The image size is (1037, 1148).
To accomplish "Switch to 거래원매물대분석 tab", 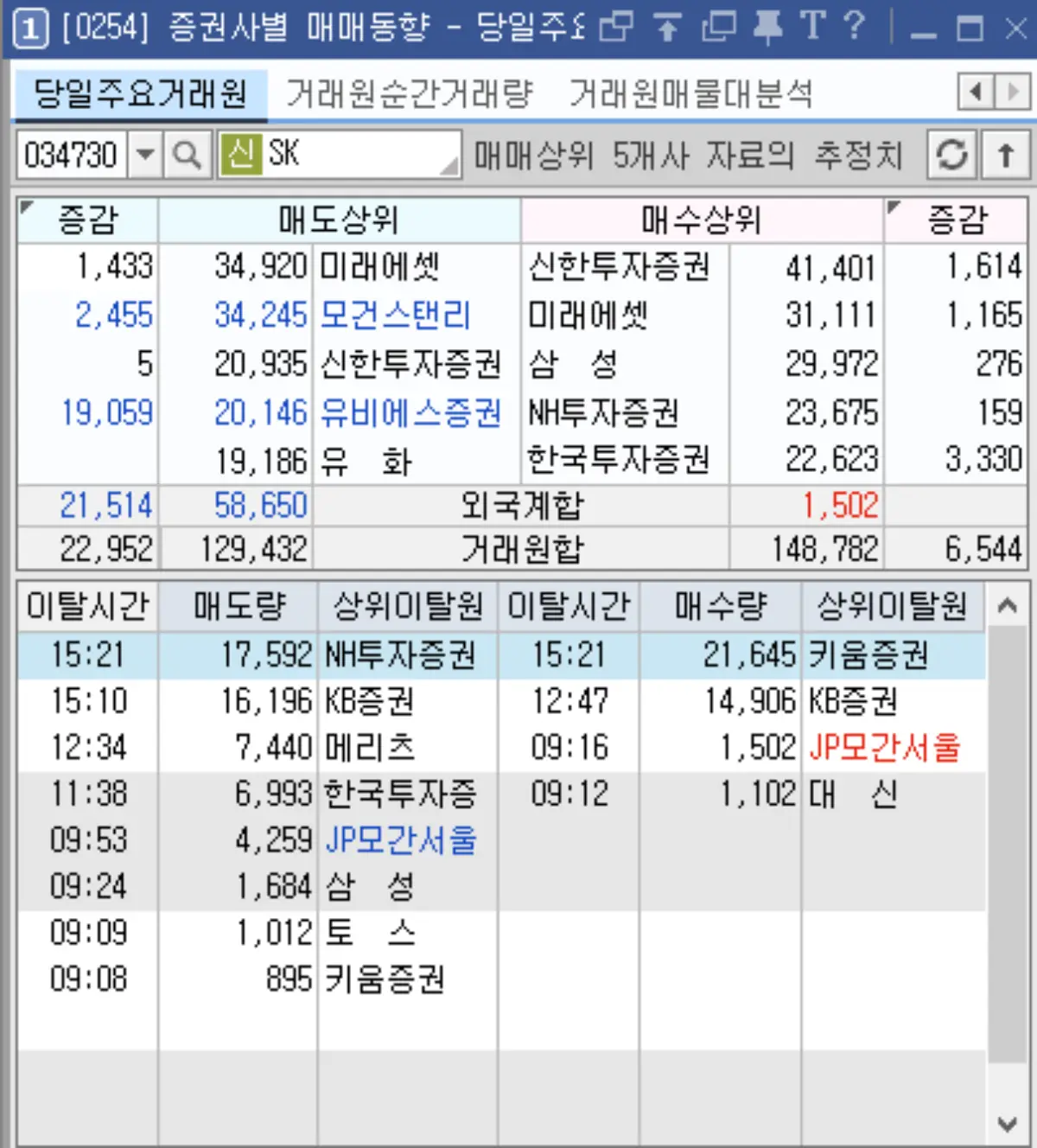I will point(690,93).
